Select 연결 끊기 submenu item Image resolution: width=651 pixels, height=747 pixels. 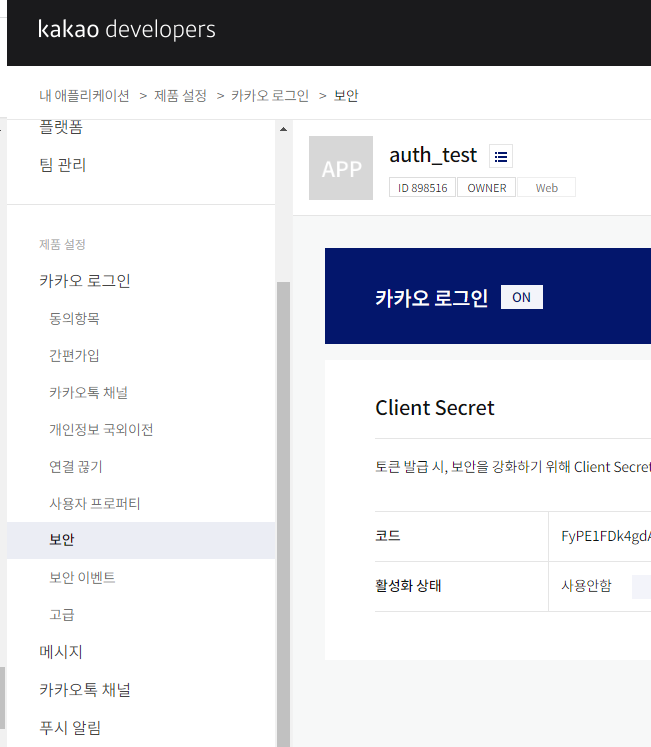(76, 466)
